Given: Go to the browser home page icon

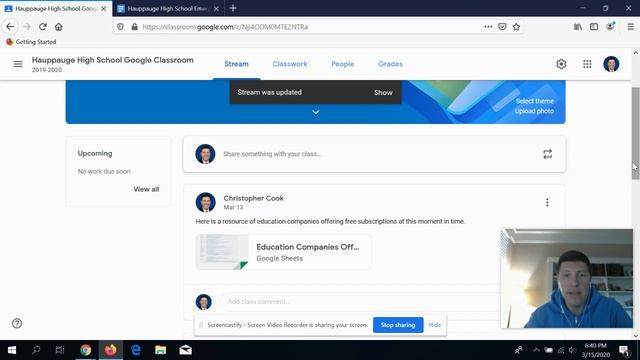Looking at the screenshot, I should (x=59, y=27).
